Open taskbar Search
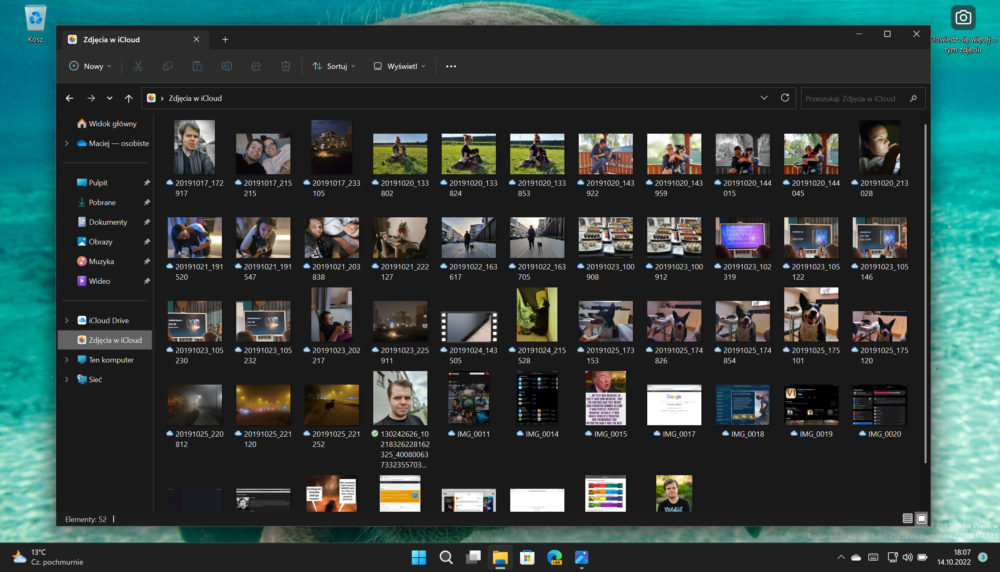 (446, 557)
